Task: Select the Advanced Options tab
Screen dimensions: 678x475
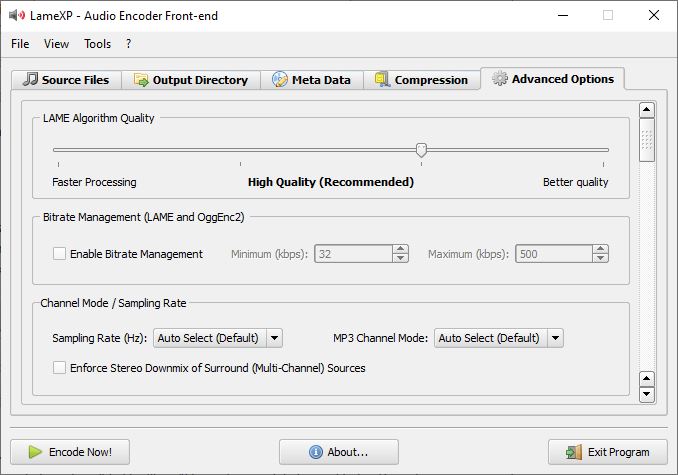Action: [x=553, y=79]
